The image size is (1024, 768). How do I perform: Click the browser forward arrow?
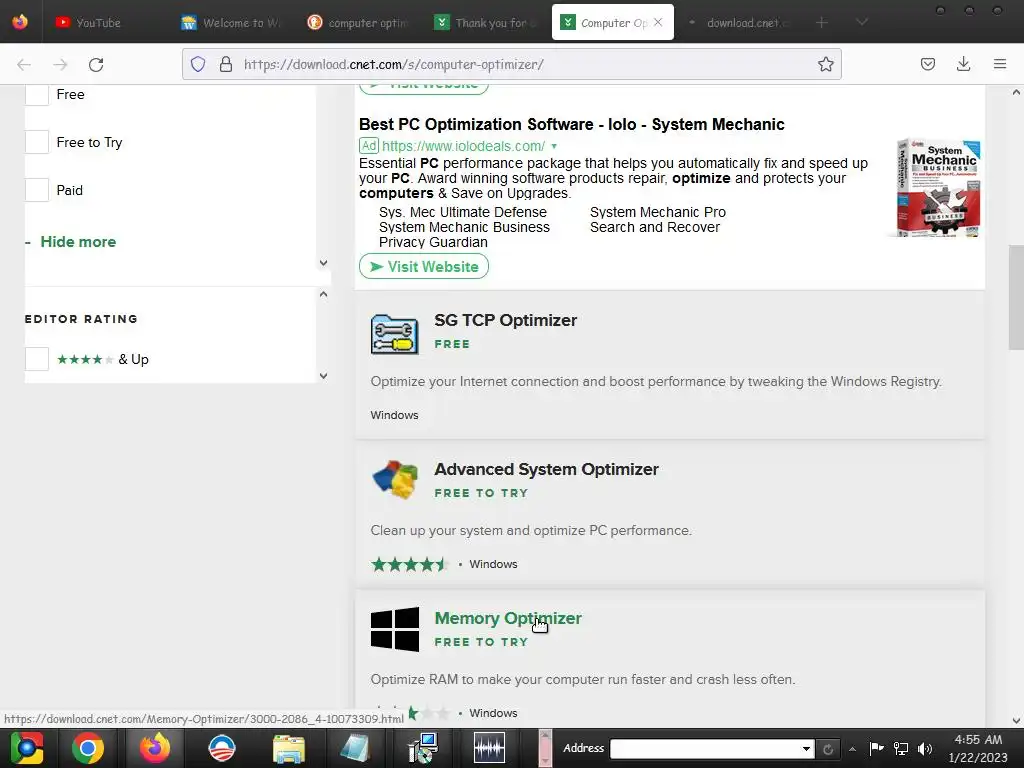(60, 64)
